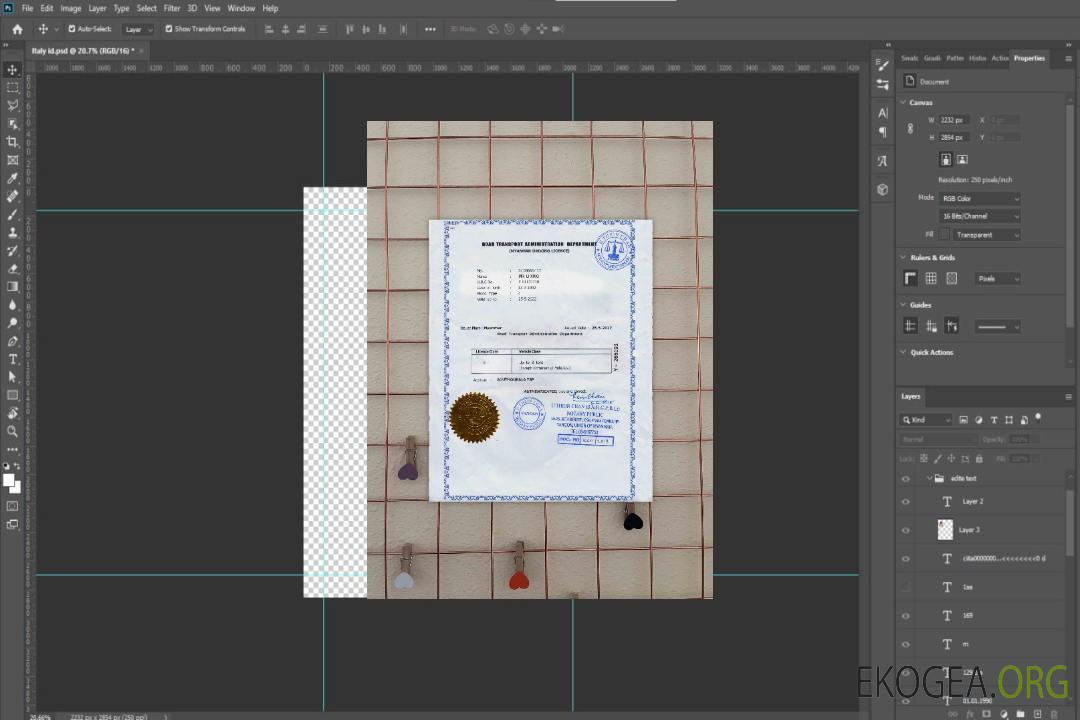Open the Mode dropdown showing RGB Color
The height and width of the screenshot is (720, 1080).
[x=981, y=199]
